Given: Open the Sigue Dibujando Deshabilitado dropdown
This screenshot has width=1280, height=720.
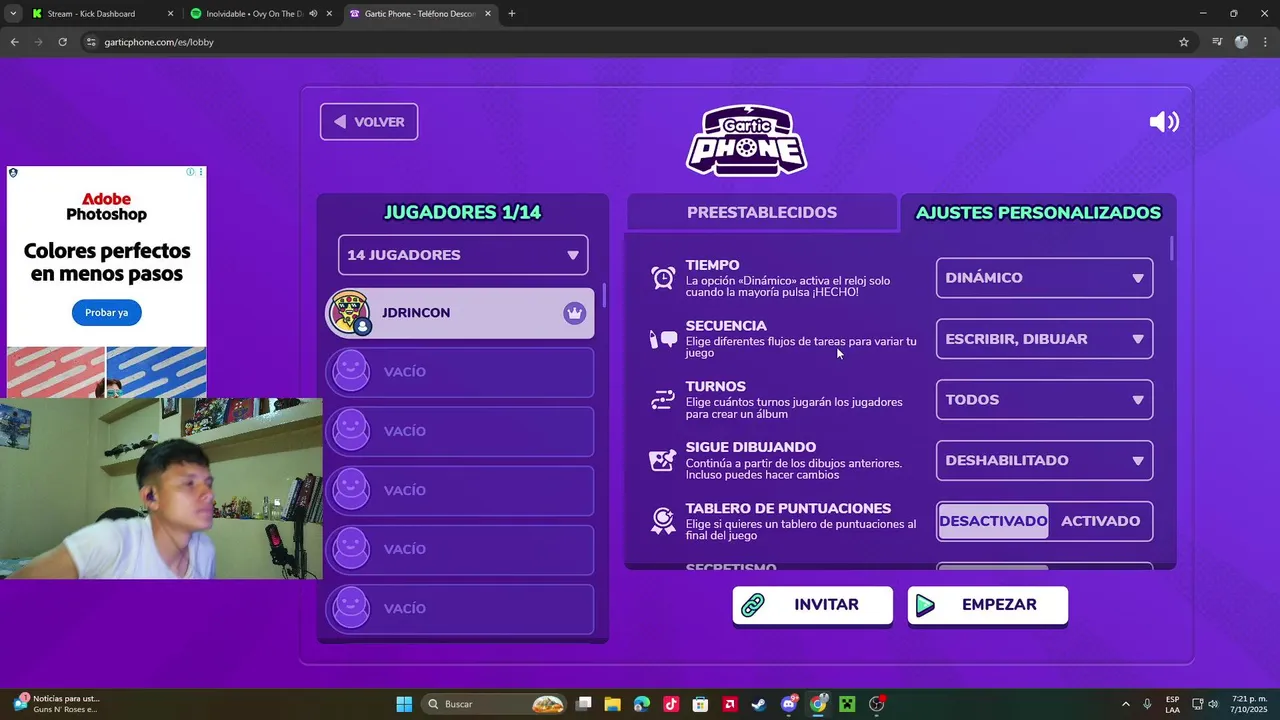Looking at the screenshot, I should pos(1044,460).
